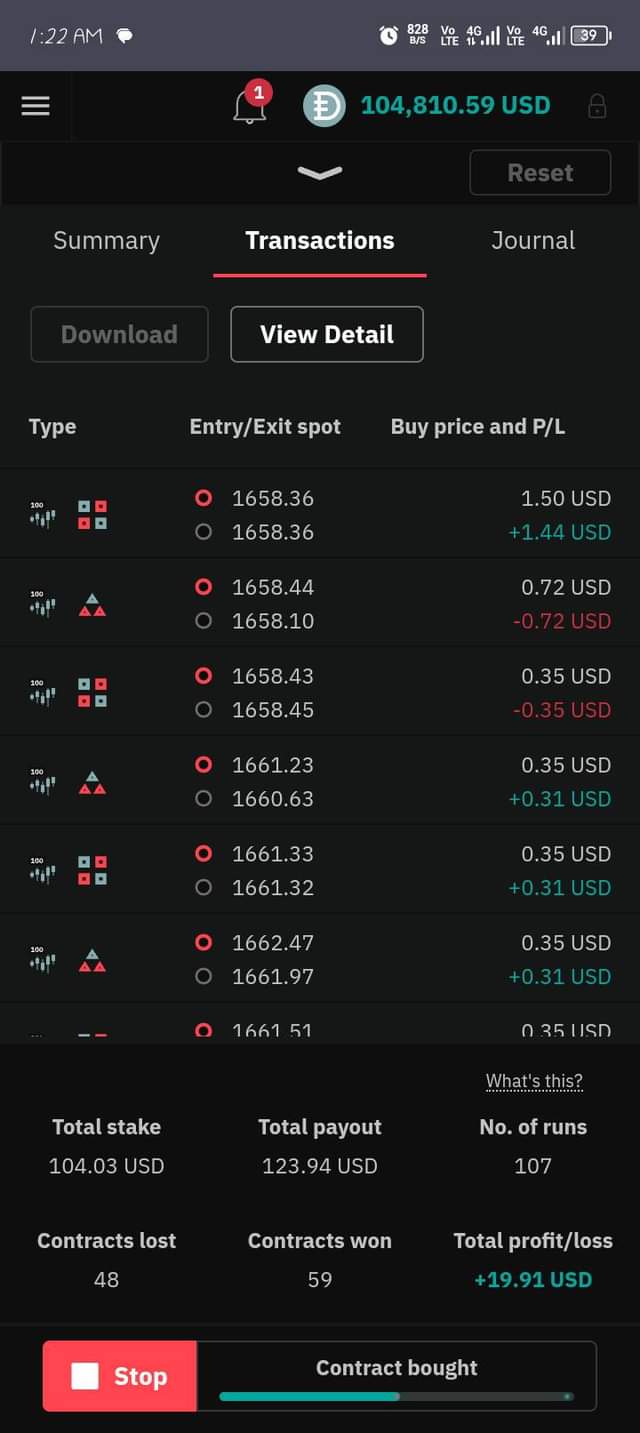Collapse the panel with the chevron
Viewport: 640px width, 1433px height.
point(320,173)
